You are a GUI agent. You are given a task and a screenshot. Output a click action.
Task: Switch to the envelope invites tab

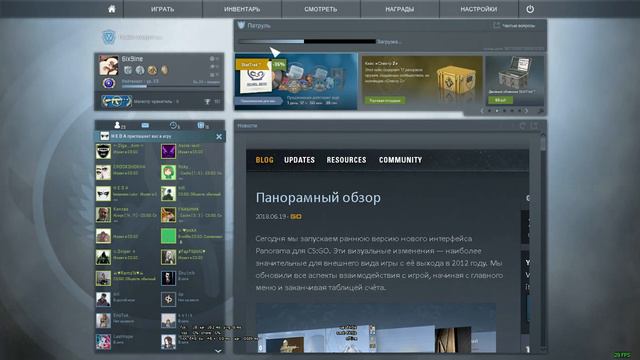pos(145,125)
